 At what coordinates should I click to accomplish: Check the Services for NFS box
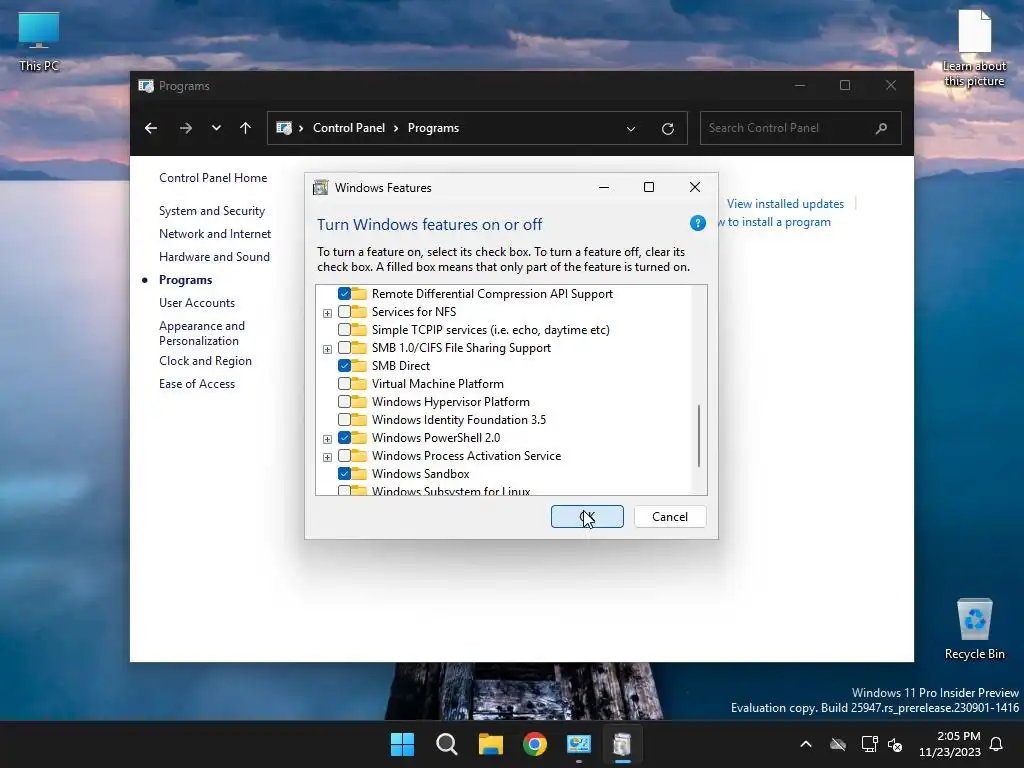344,312
